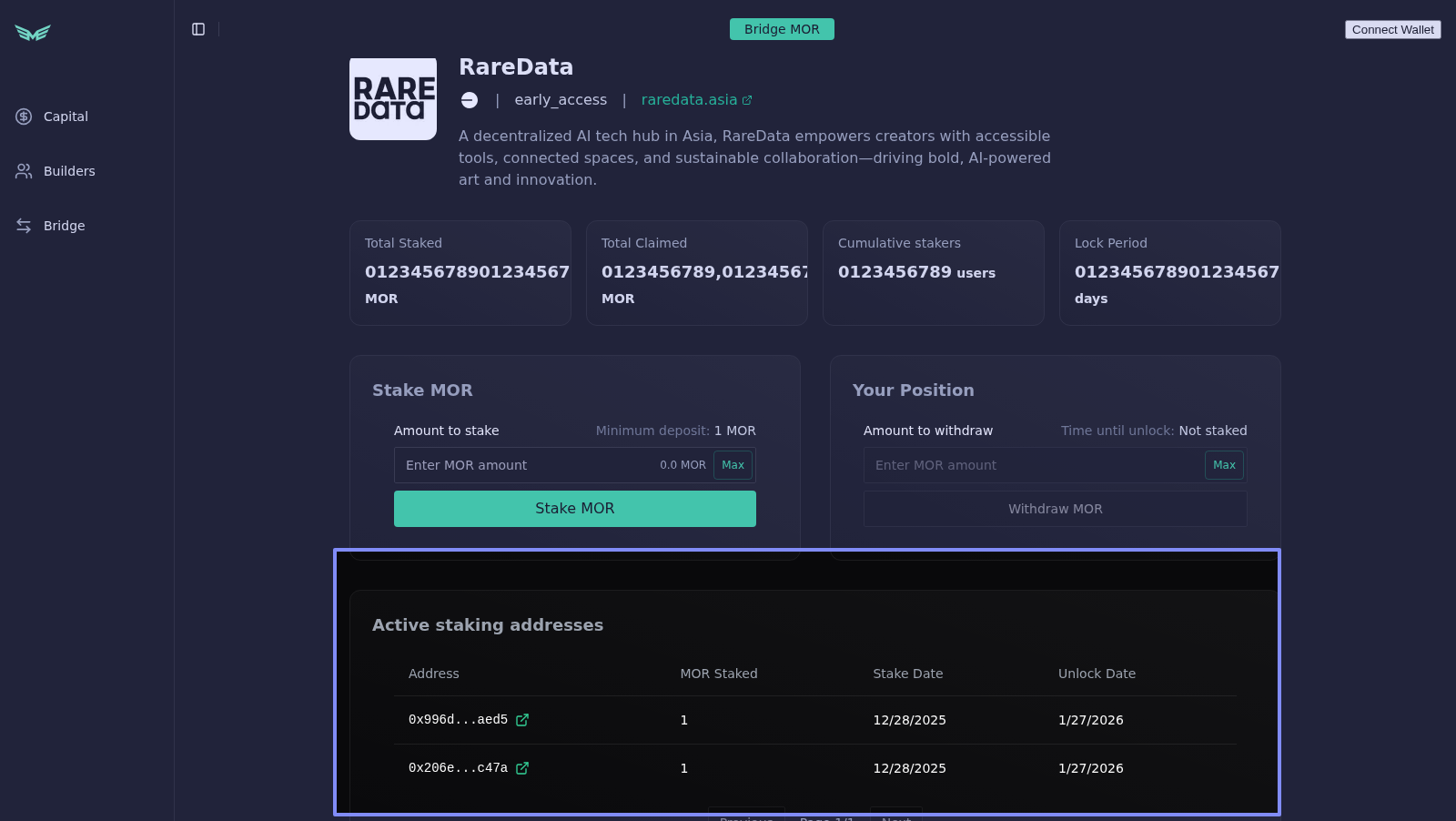Open explorer link for address 0x996d...aed5
Screen dimensions: 1456x821
pos(522,720)
